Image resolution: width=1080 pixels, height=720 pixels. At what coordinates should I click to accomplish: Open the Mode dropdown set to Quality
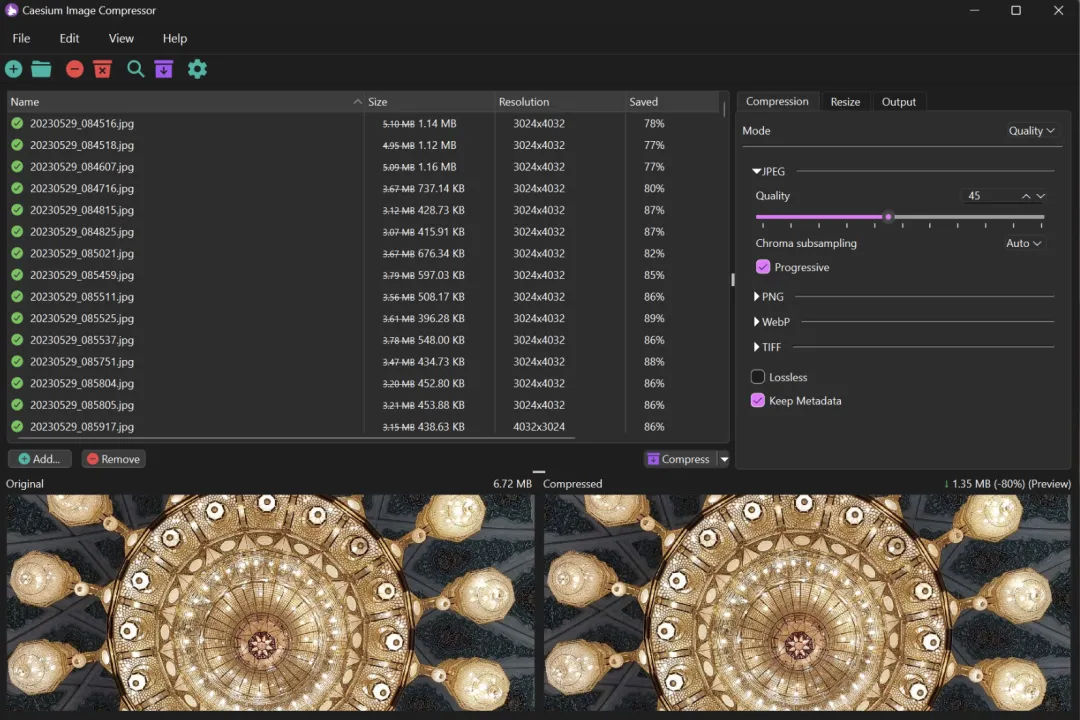1031,131
